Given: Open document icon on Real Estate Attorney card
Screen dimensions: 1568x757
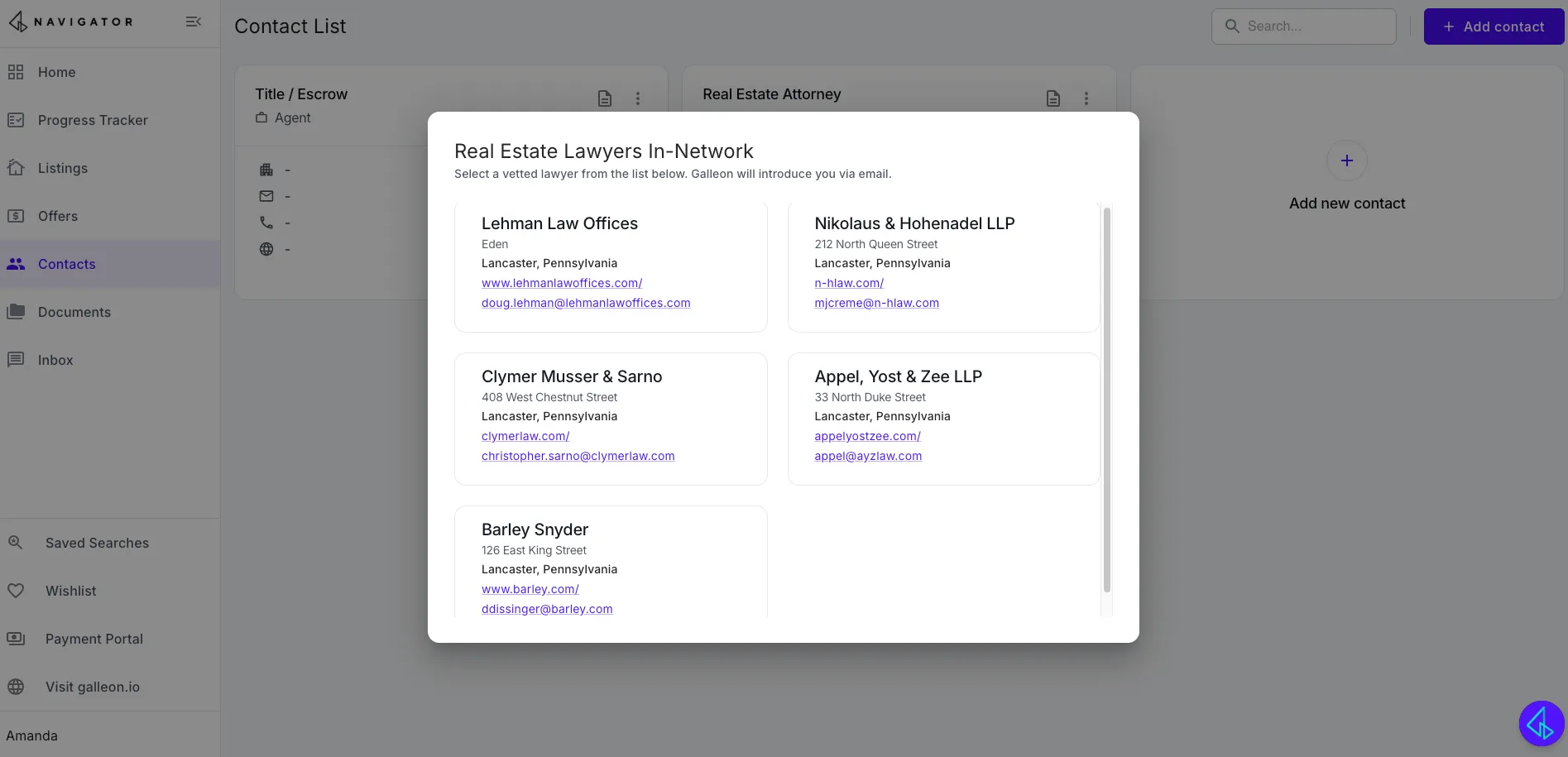Looking at the screenshot, I should 1053,98.
